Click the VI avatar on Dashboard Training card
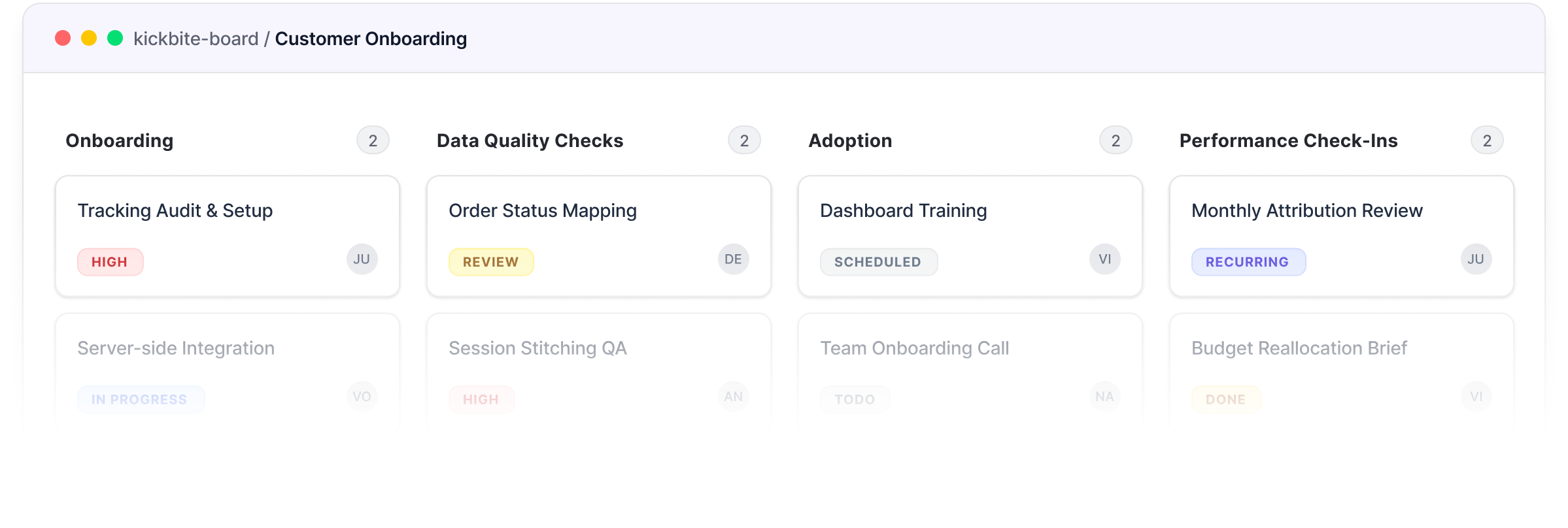The height and width of the screenshot is (528, 1568). pos(1104,259)
